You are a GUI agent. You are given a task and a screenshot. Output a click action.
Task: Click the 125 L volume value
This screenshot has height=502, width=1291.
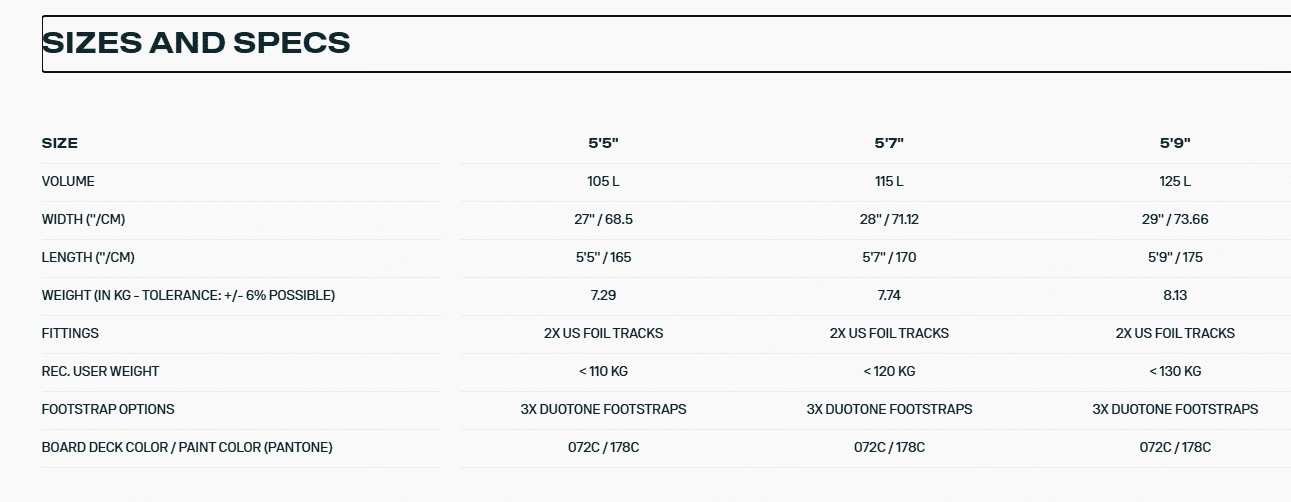pos(1175,182)
